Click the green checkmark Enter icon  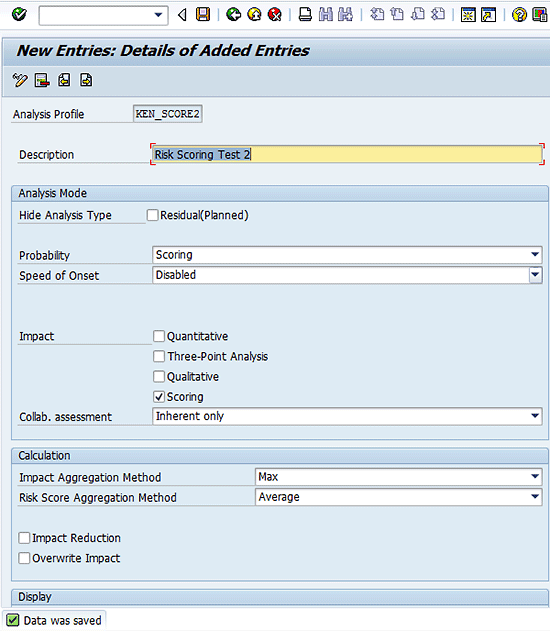click(x=19, y=15)
